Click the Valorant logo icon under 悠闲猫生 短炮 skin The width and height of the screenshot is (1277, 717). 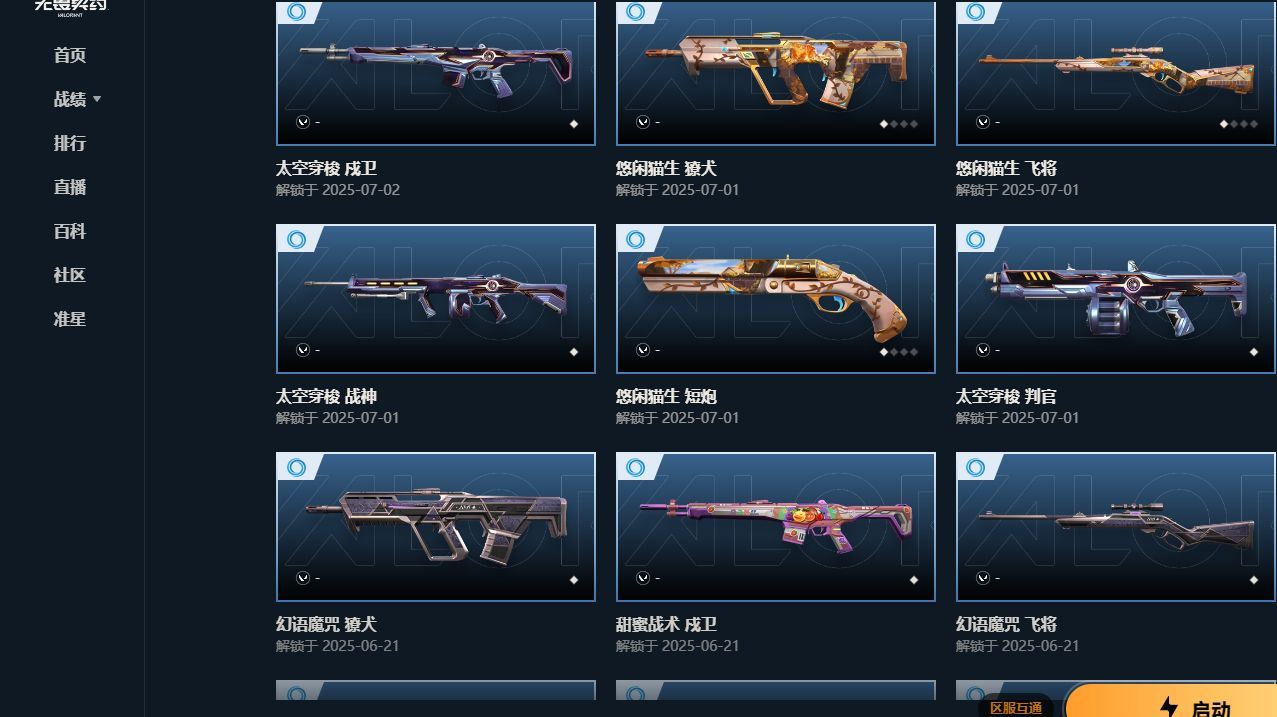643,350
